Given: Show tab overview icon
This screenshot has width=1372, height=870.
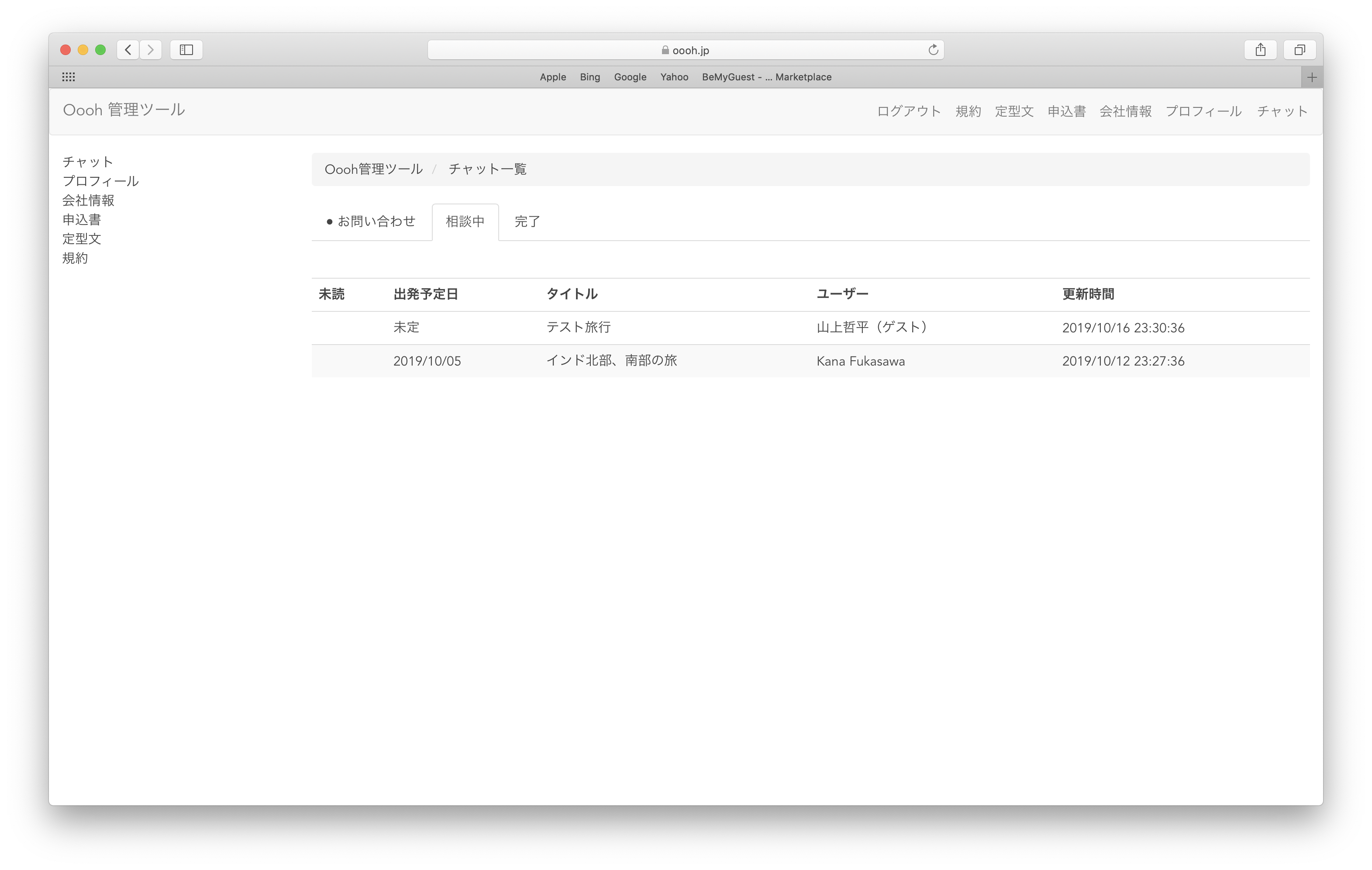Looking at the screenshot, I should (1300, 49).
